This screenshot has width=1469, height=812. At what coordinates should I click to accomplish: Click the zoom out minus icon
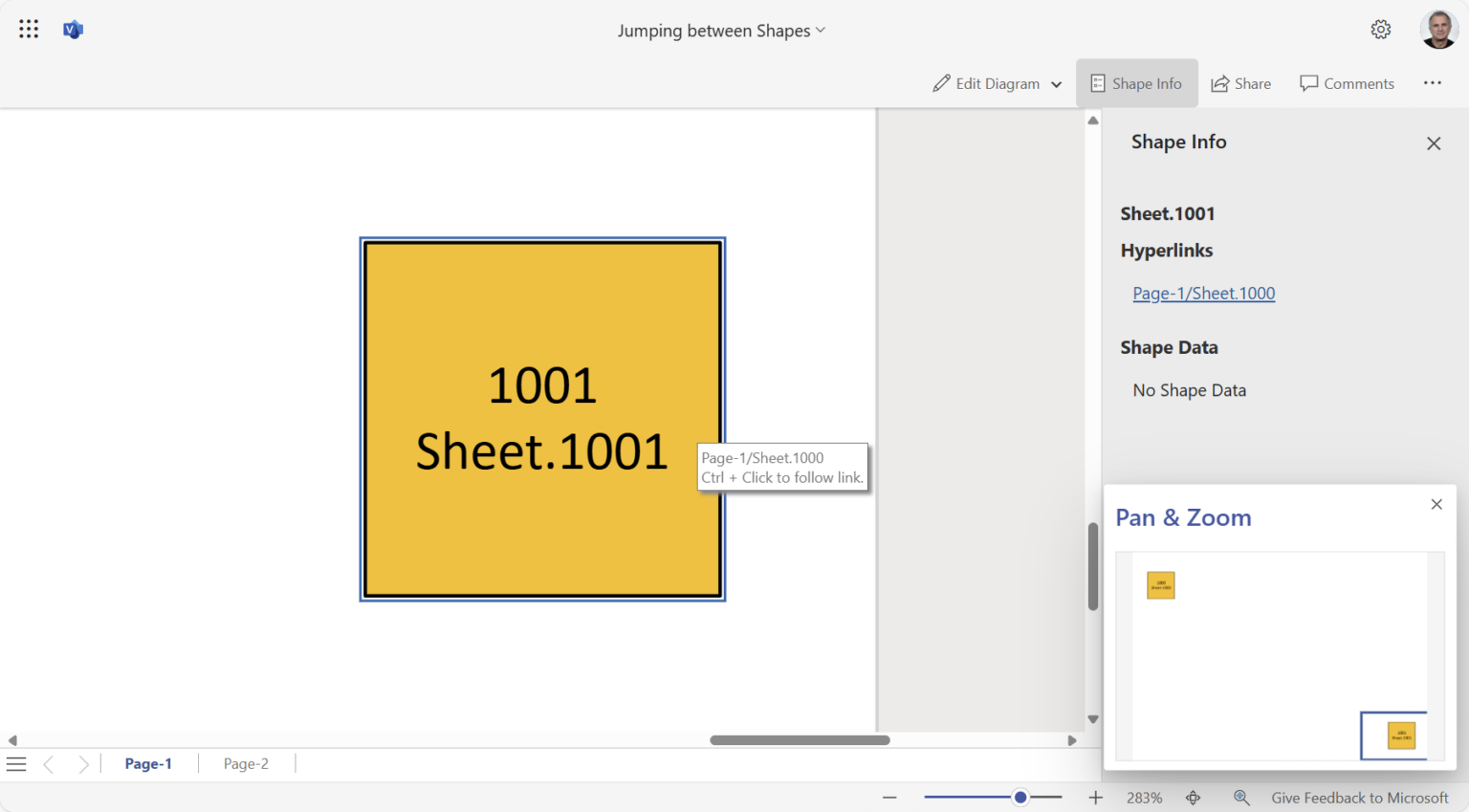889,797
